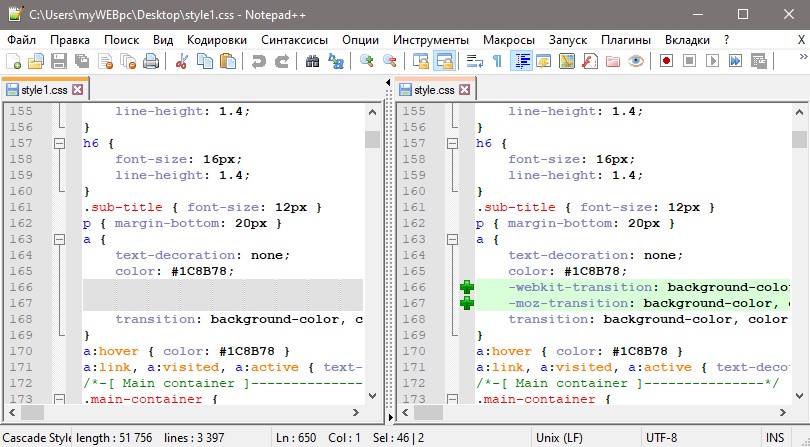The image size is (810, 447).
Task: Toggle synchronized vertical scrolling icon
Action: [421, 61]
